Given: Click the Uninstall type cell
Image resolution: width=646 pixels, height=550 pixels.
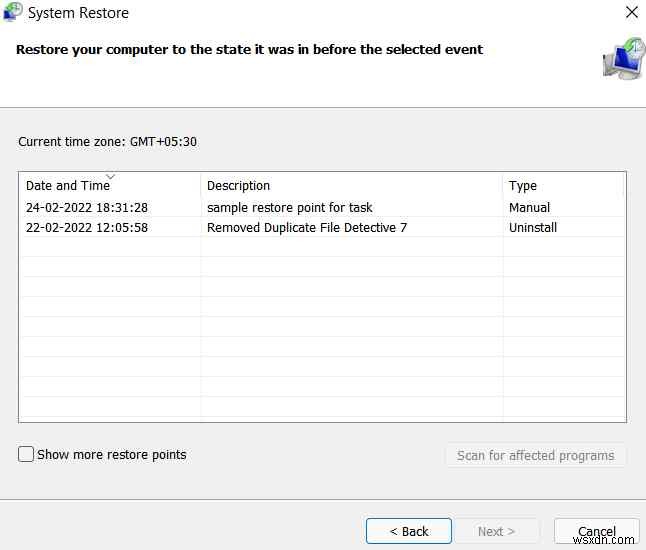Looking at the screenshot, I should tap(533, 228).
